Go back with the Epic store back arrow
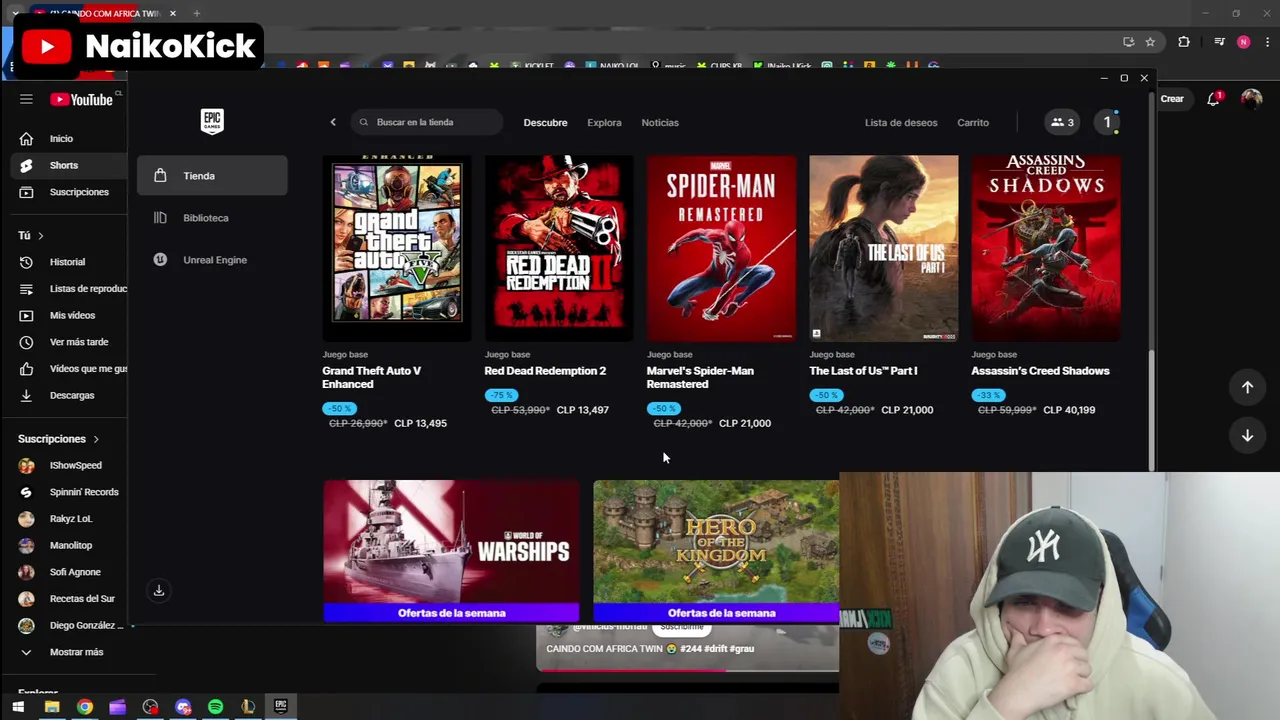The height and width of the screenshot is (720, 1280). tap(333, 122)
